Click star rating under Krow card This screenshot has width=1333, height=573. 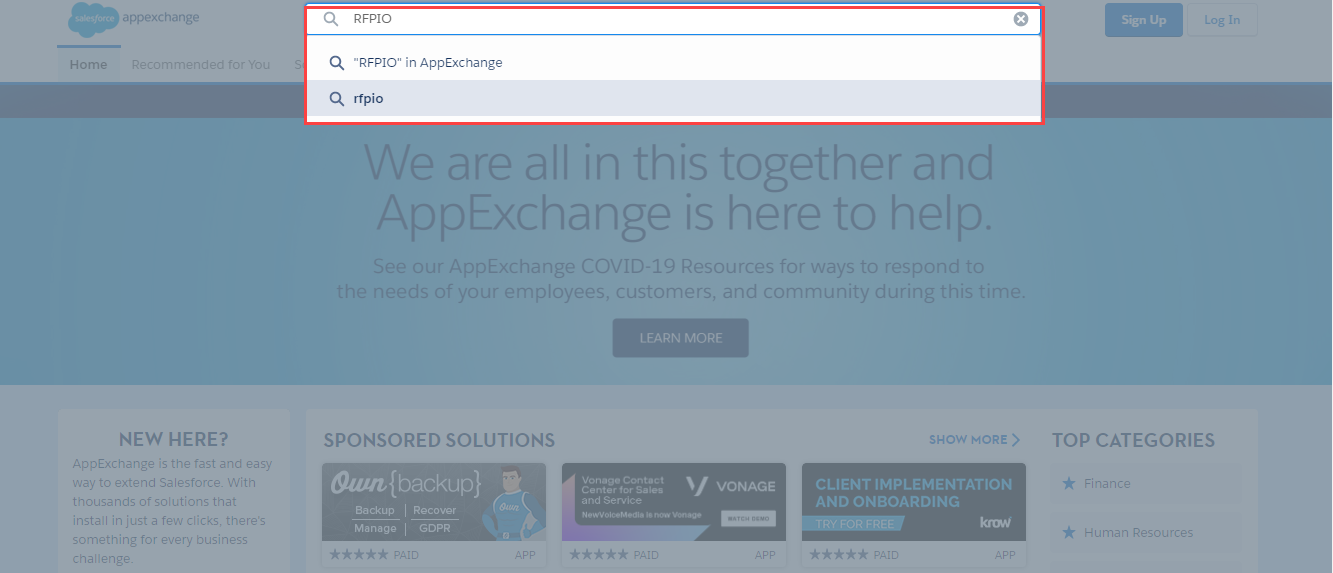[838, 555]
